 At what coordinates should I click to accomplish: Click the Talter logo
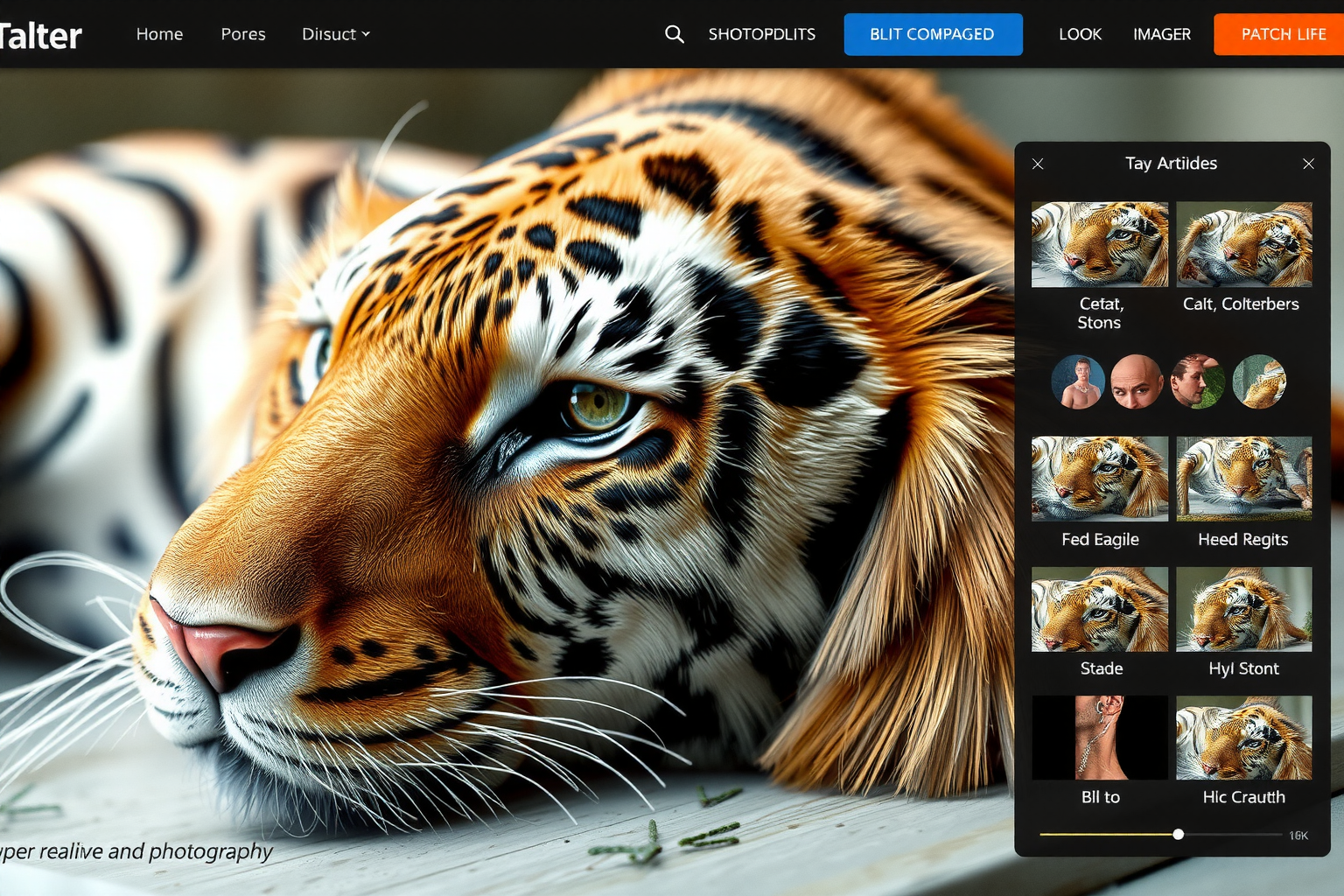tap(39, 36)
